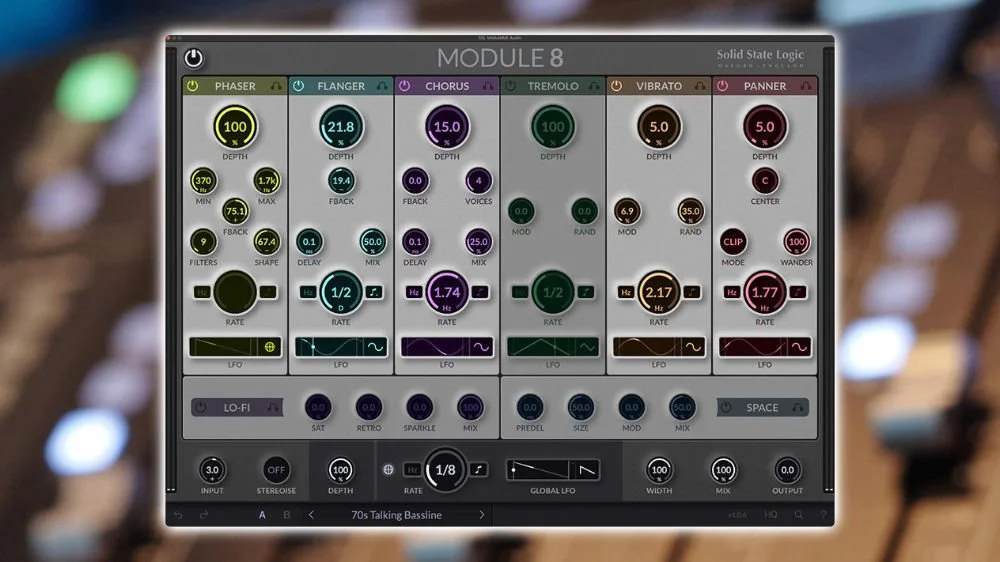Adjust the Chorus Rate knob
Screen dimensions: 1000x562
click(446, 292)
